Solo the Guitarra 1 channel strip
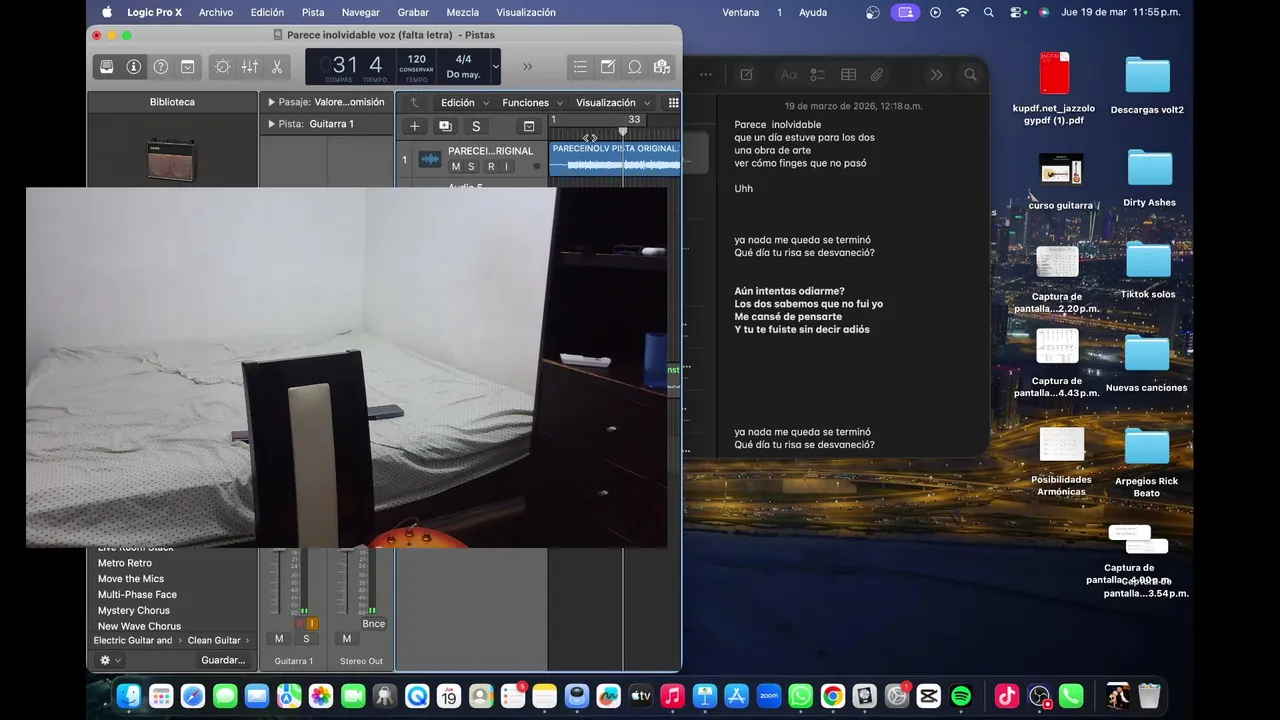 (x=306, y=638)
